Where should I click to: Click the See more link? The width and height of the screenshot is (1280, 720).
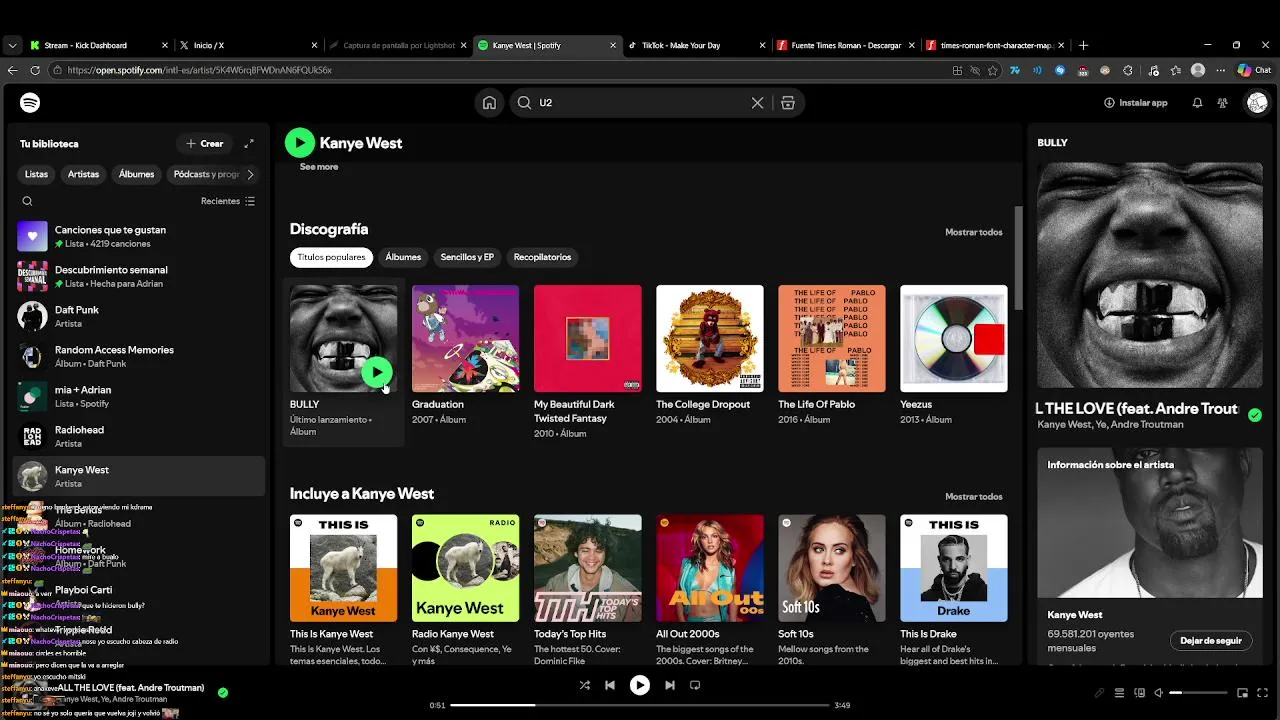(319, 167)
